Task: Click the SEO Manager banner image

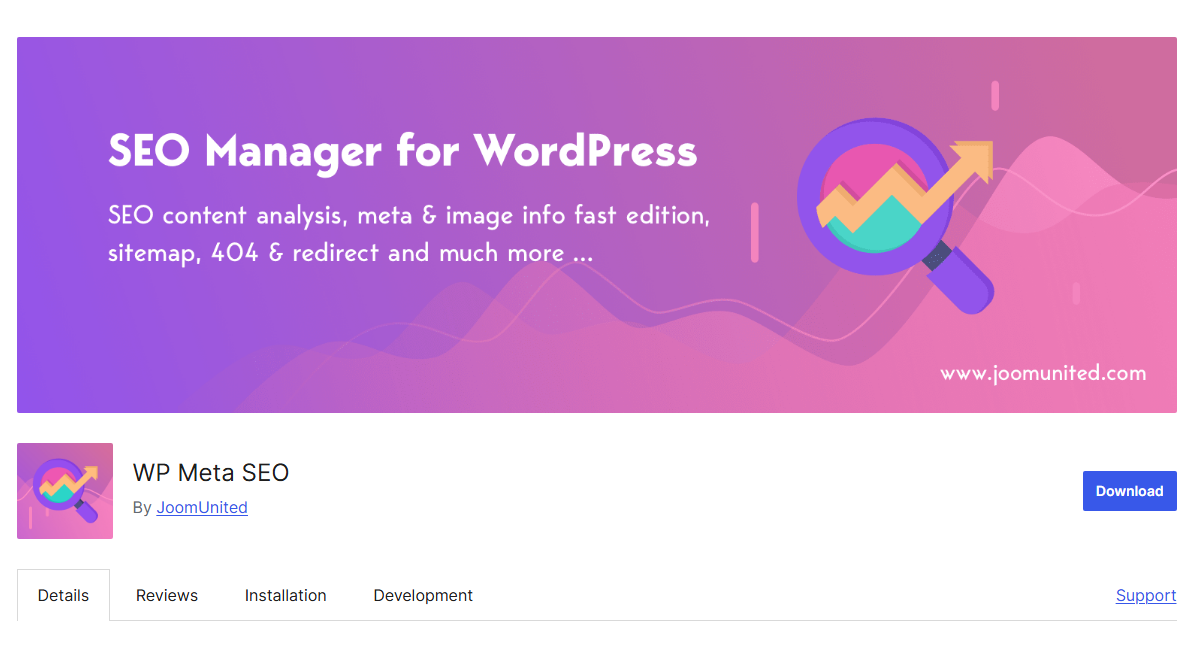Action: [597, 225]
